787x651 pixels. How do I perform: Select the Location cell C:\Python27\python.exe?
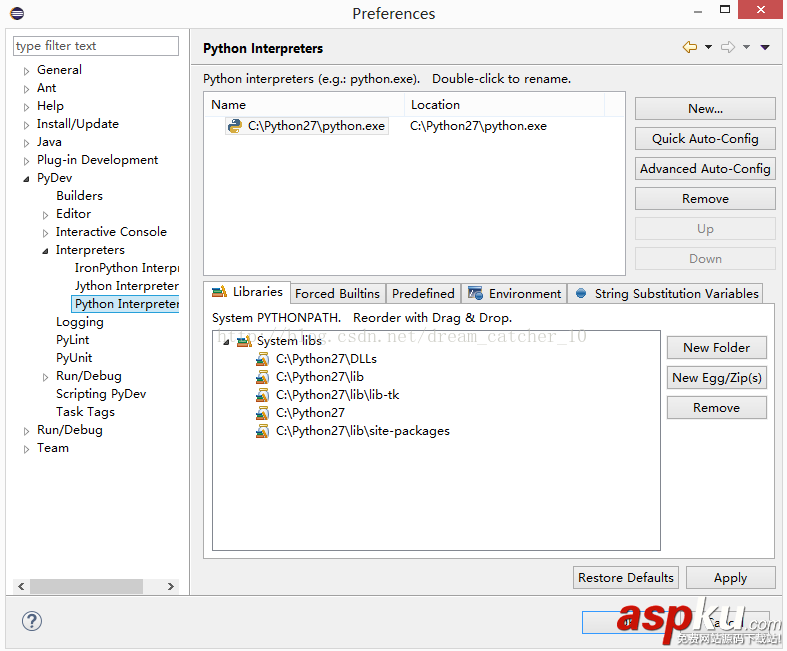pyautogui.click(x=478, y=126)
